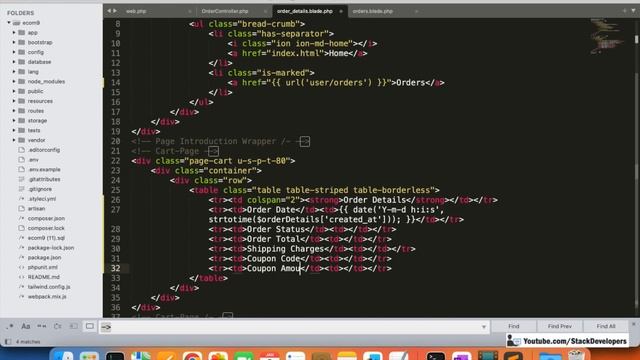Switch to the OrderController.php tab
The width and height of the screenshot is (640, 360).
(x=224, y=11)
